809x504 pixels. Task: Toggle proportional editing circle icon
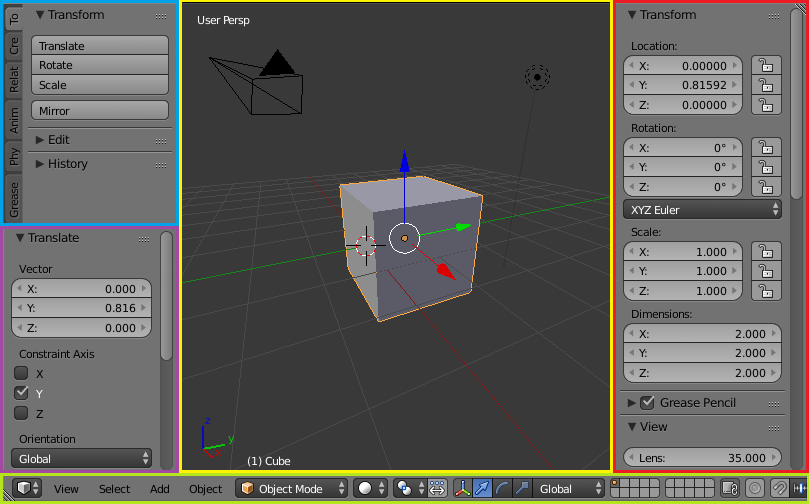[x=755, y=488]
